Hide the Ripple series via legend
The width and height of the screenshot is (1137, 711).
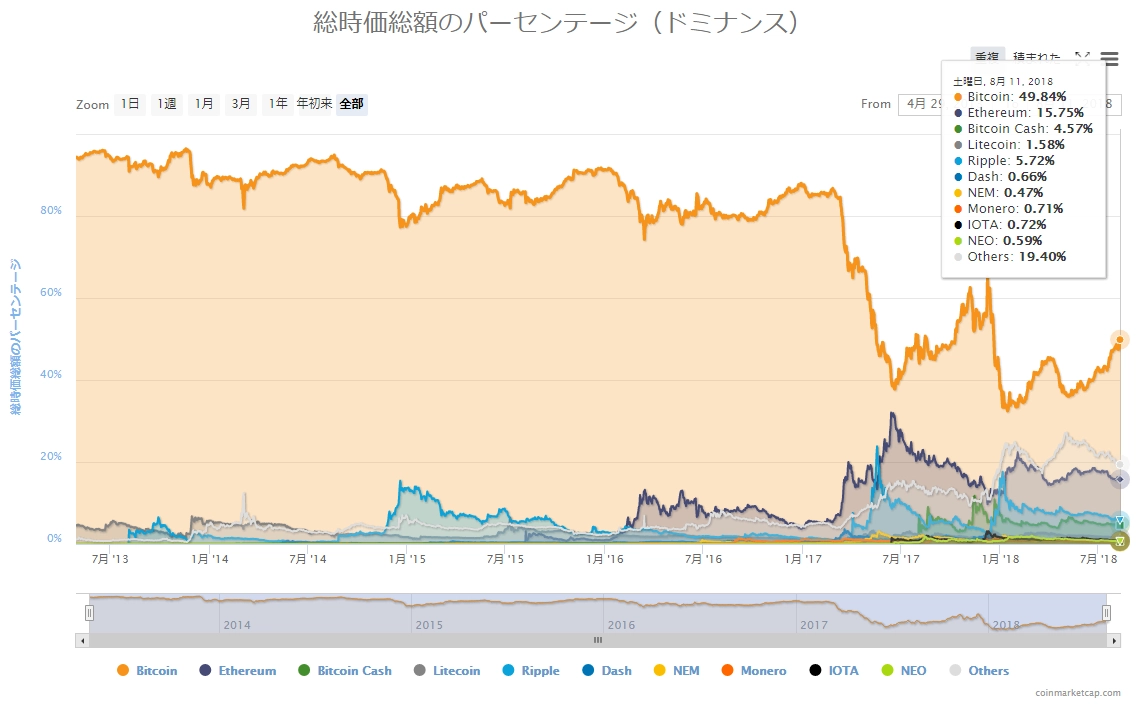540,671
